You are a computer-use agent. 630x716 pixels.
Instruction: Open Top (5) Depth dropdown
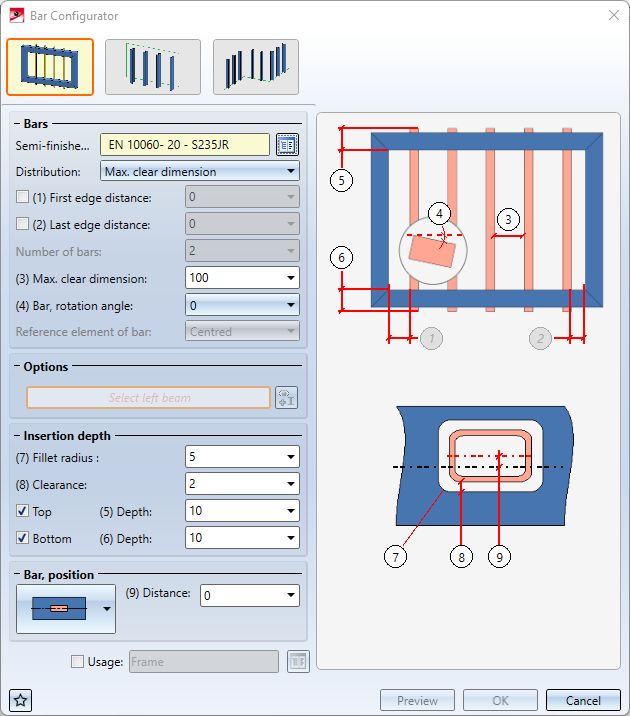click(291, 511)
